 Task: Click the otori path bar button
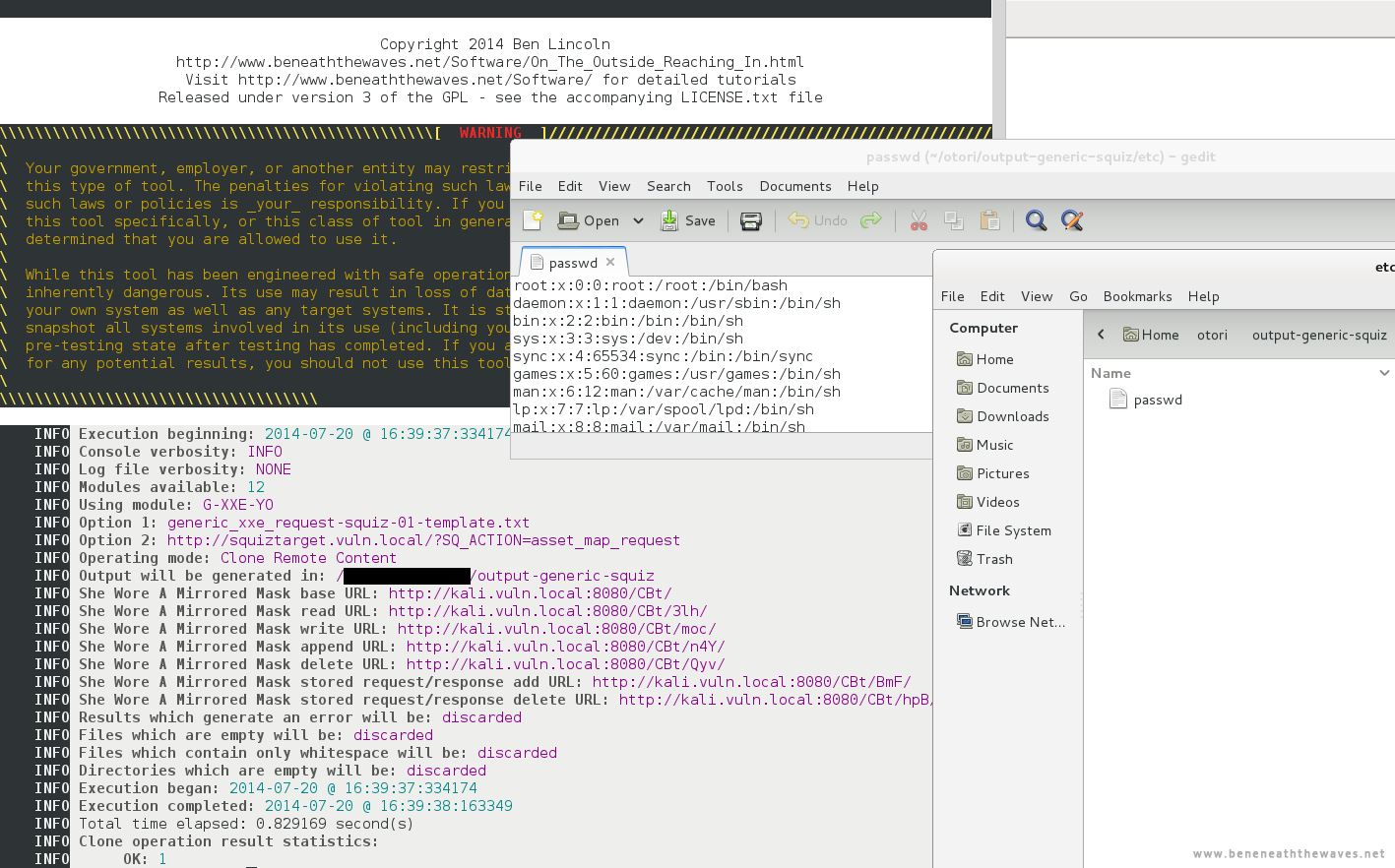click(x=1212, y=335)
